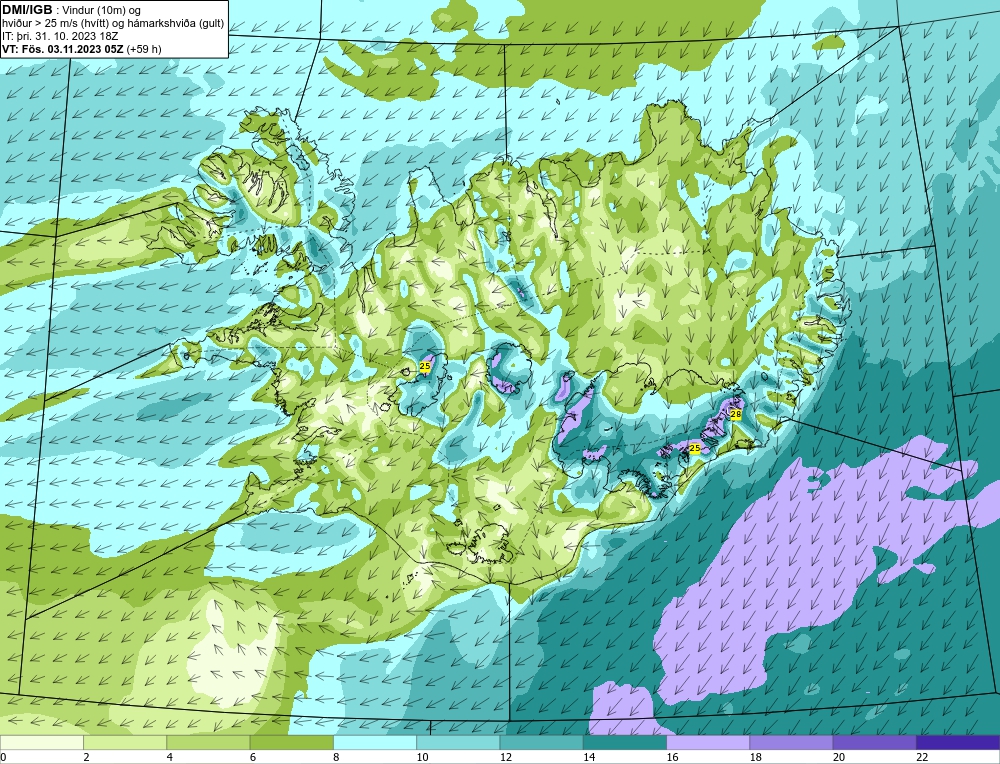Click the legend scale label '16'

(x=672, y=757)
